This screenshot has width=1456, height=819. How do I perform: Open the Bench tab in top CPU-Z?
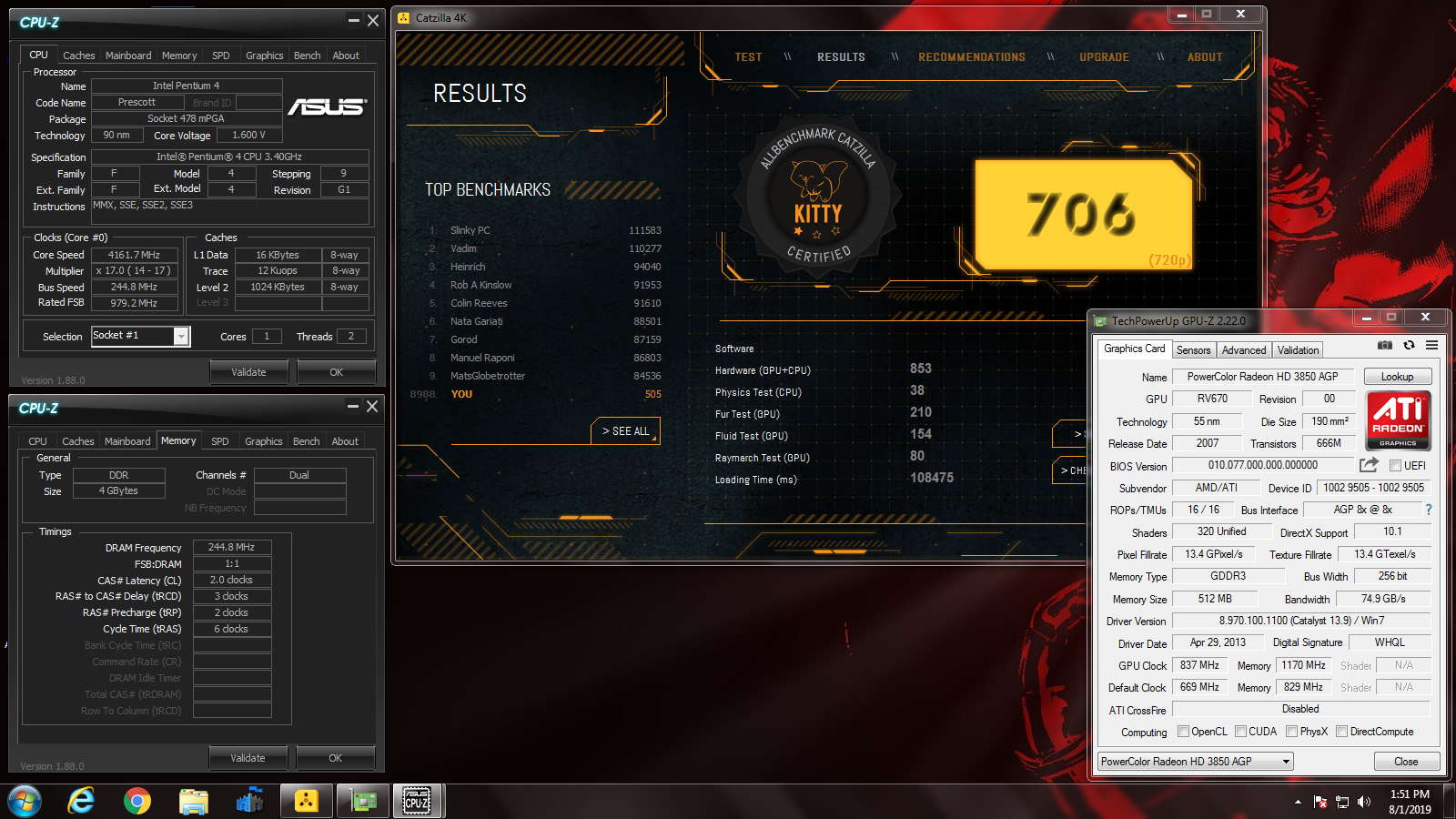[x=307, y=56]
